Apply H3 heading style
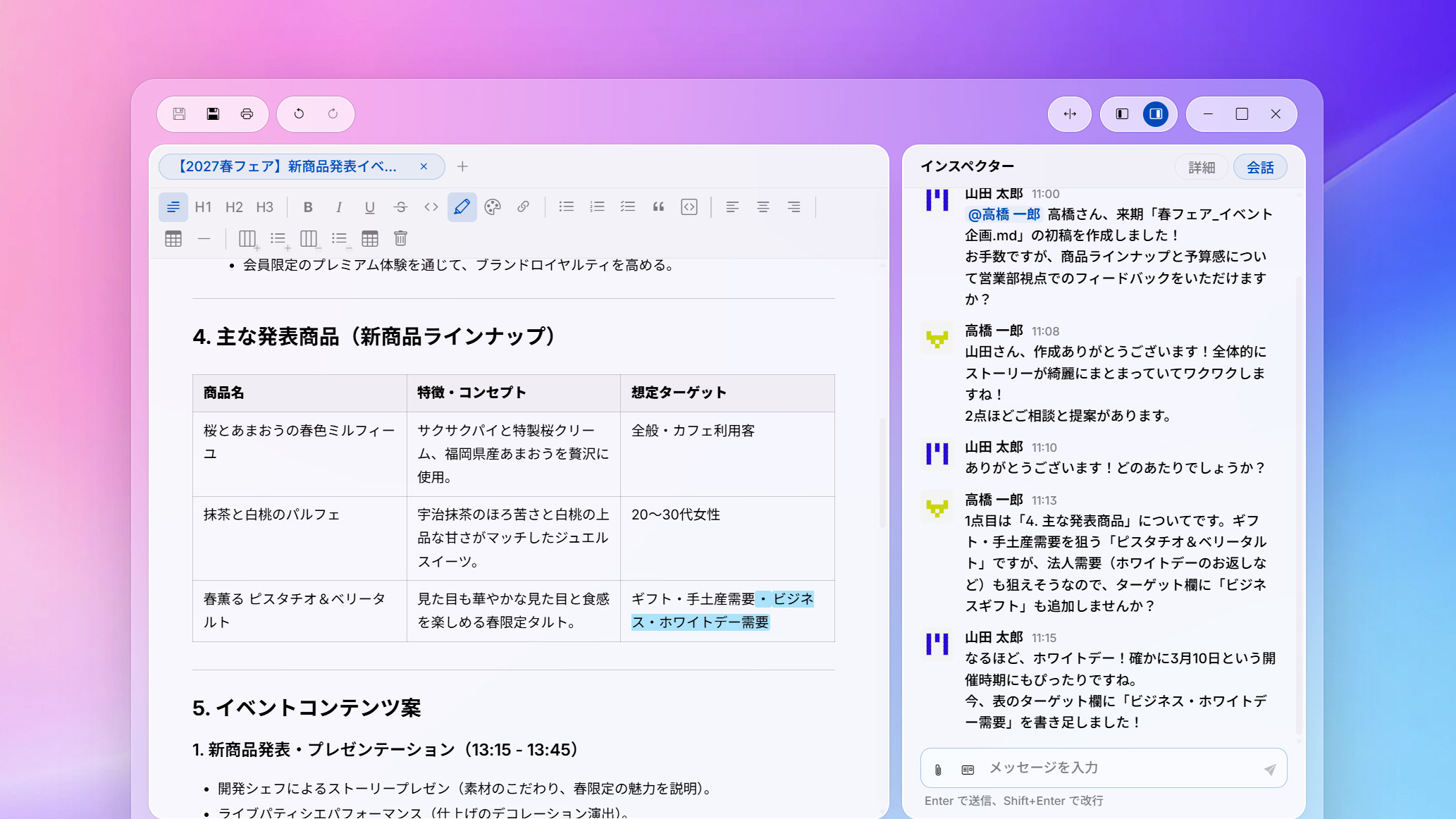Screen dimensions: 1456x819 click(264, 207)
